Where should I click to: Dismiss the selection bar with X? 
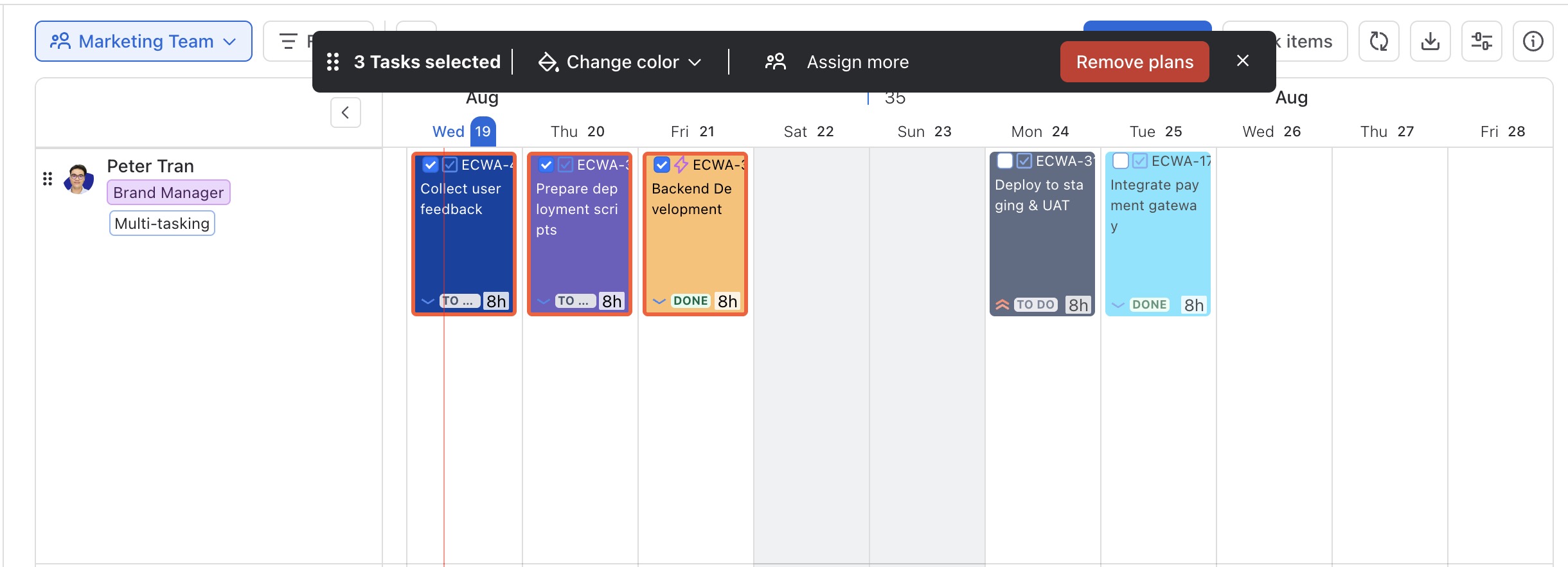[x=1243, y=60]
